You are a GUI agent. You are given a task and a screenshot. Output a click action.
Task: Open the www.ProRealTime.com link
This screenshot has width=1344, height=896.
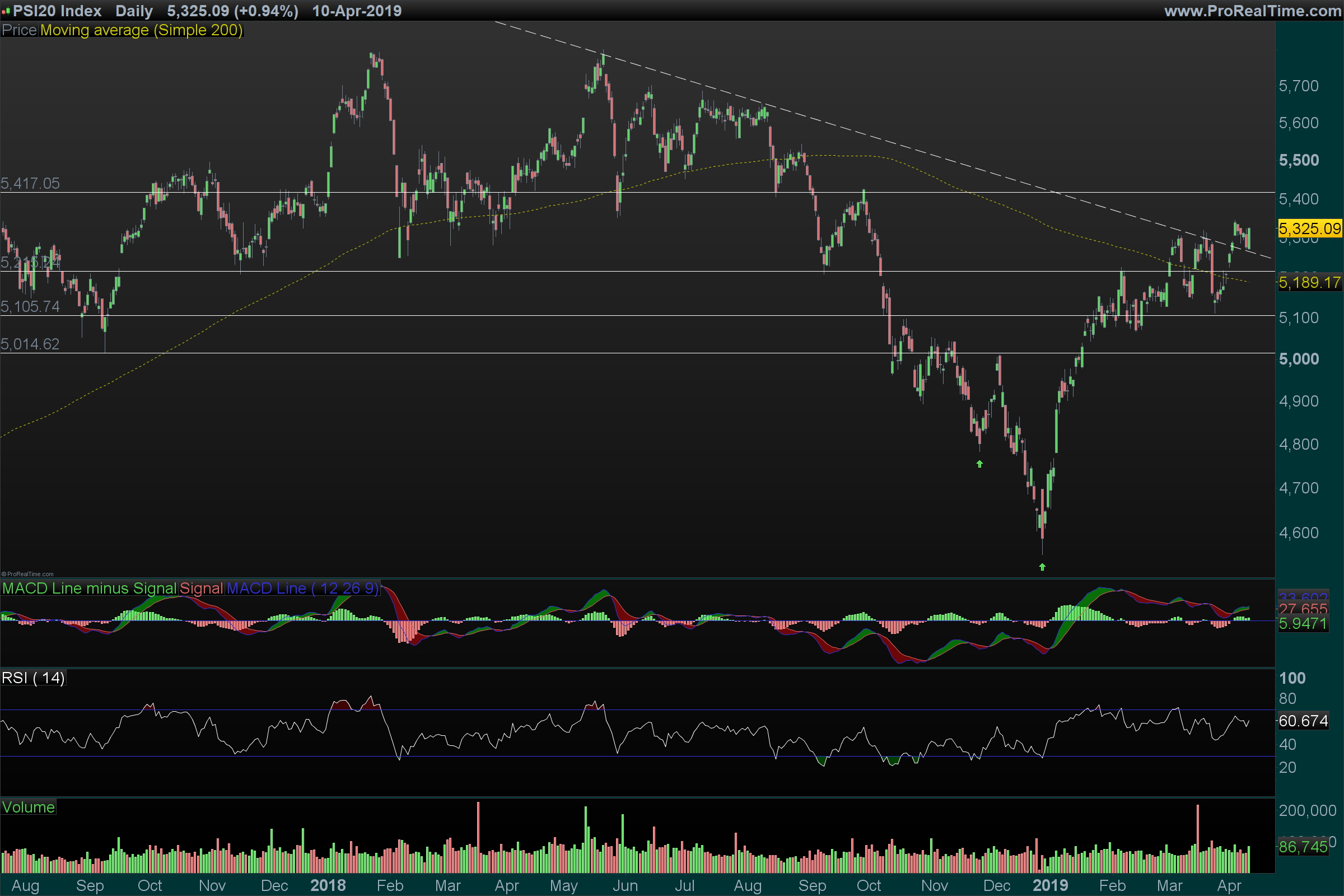(x=1252, y=11)
